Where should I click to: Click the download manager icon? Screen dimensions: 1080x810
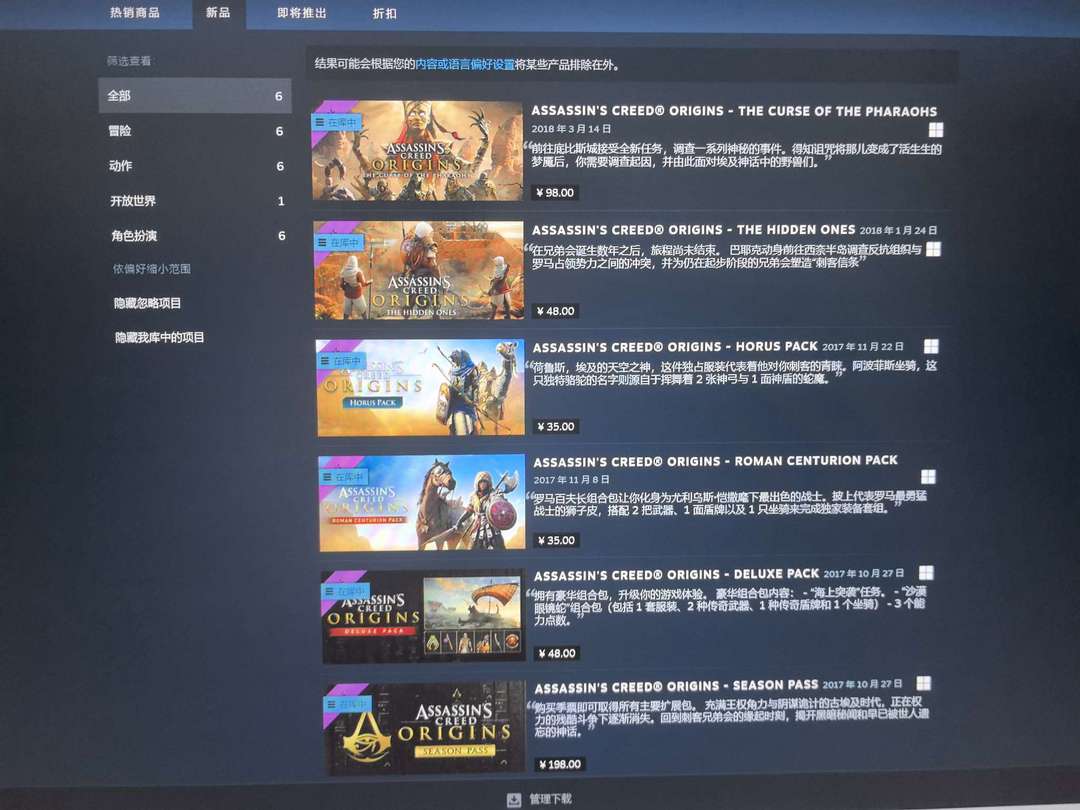(514, 800)
